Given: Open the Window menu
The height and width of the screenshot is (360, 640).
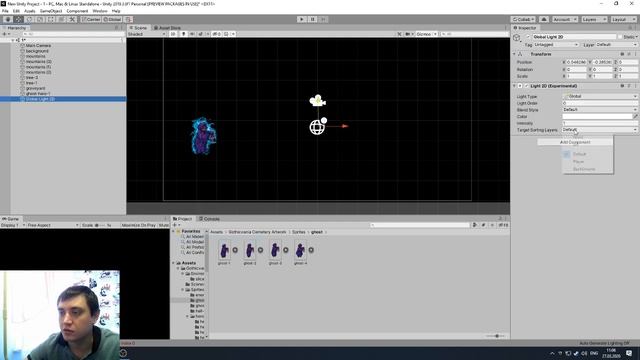Looking at the screenshot, I should coord(100,11).
